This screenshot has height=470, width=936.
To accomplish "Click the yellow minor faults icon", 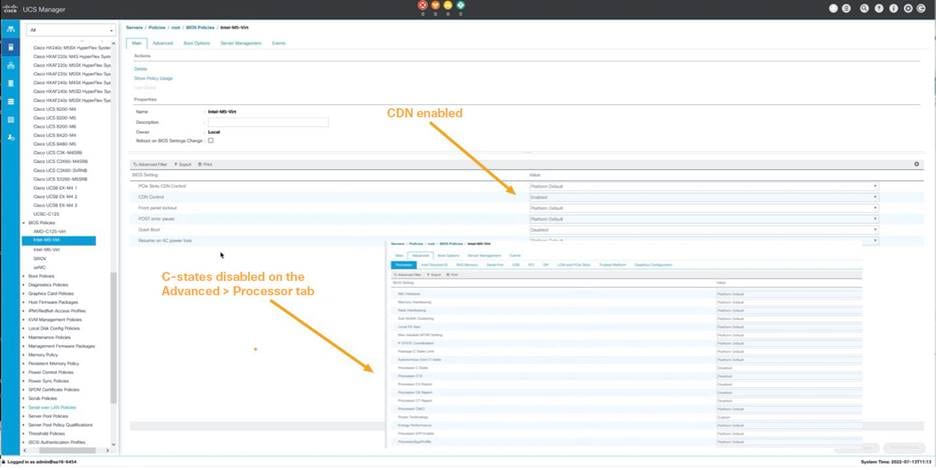I will [448, 5].
